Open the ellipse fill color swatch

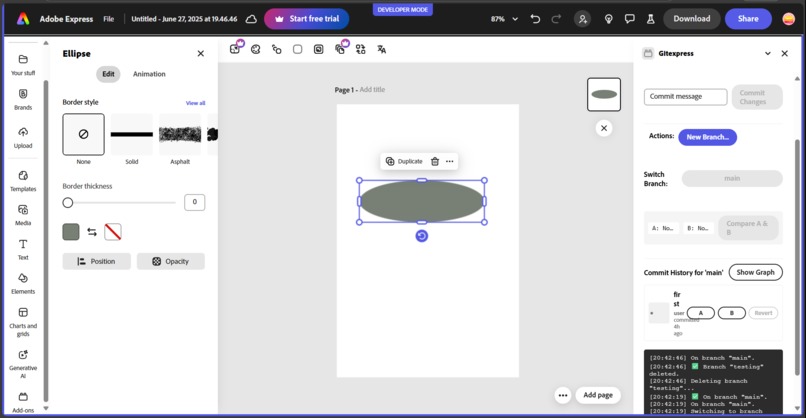pyautogui.click(x=71, y=232)
